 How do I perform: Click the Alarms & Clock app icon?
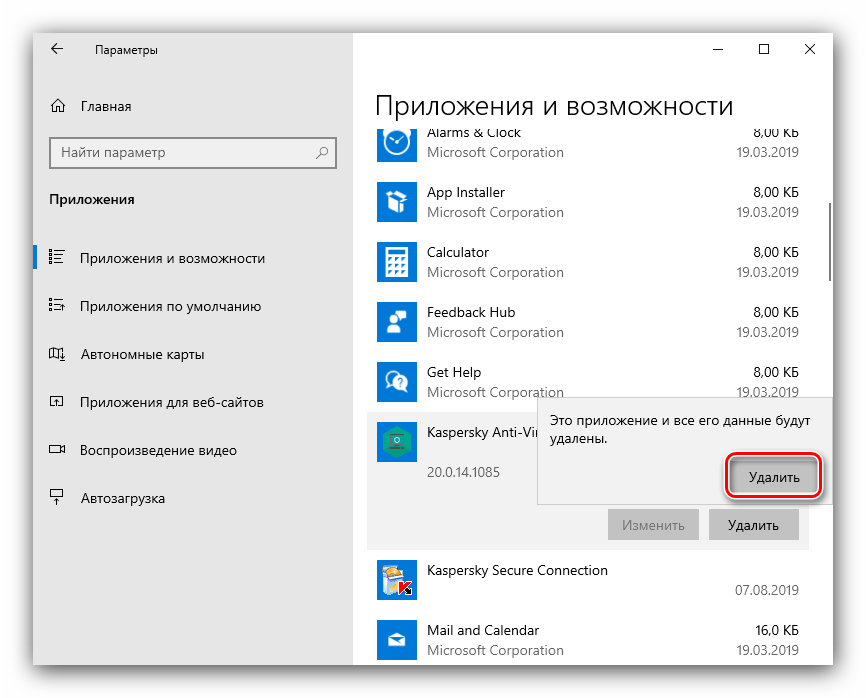396,142
